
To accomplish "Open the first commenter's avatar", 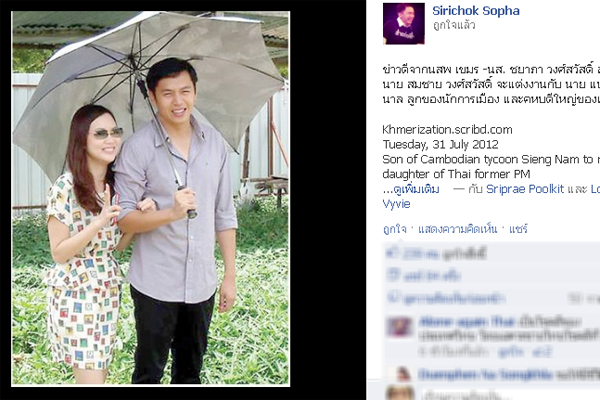I will (400, 327).
